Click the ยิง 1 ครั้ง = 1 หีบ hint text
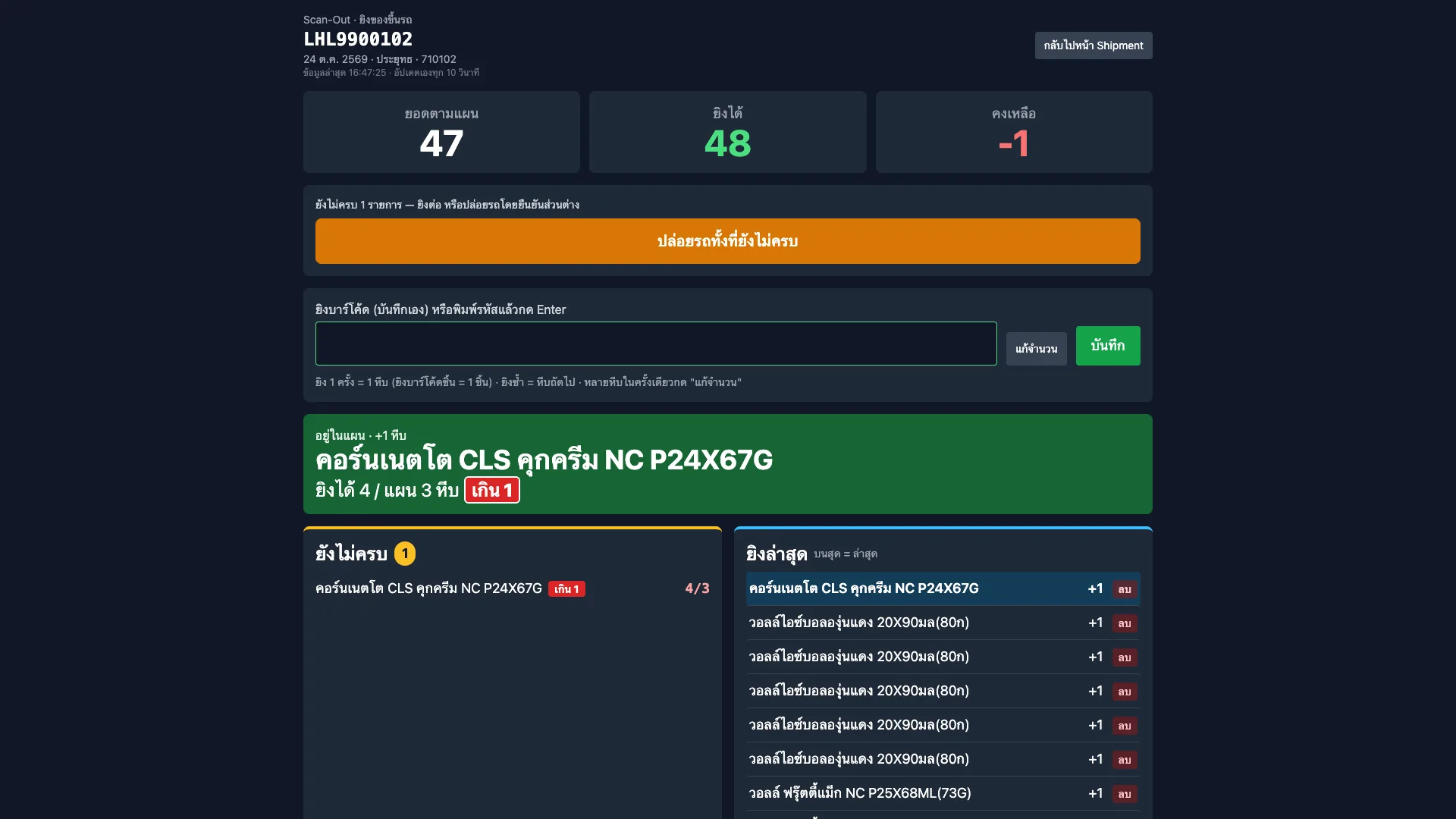Image resolution: width=1456 pixels, height=819 pixels. (529, 382)
